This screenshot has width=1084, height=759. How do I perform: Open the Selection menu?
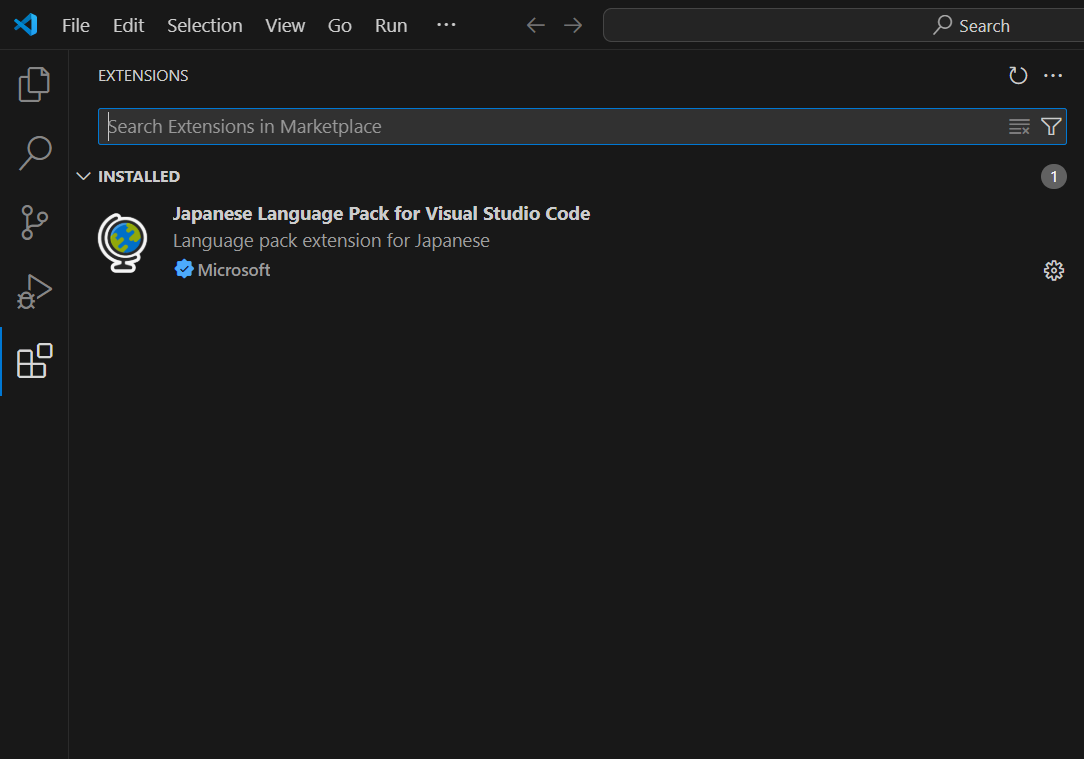click(x=205, y=26)
